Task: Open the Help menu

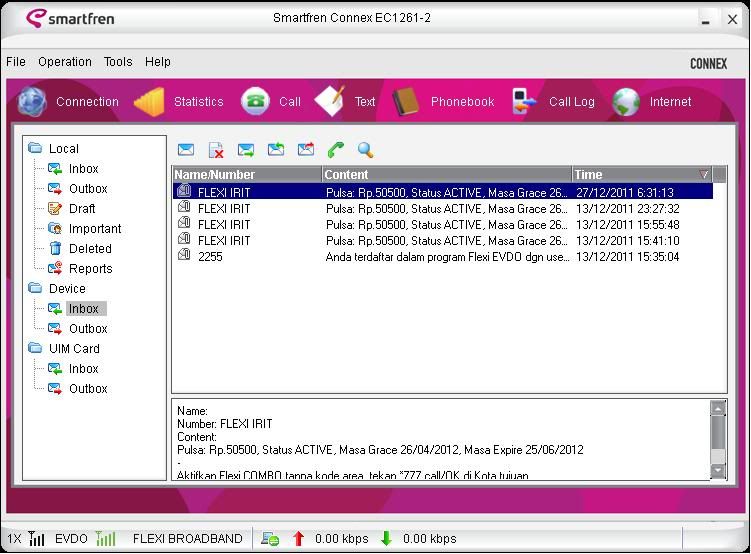Action: (x=158, y=62)
